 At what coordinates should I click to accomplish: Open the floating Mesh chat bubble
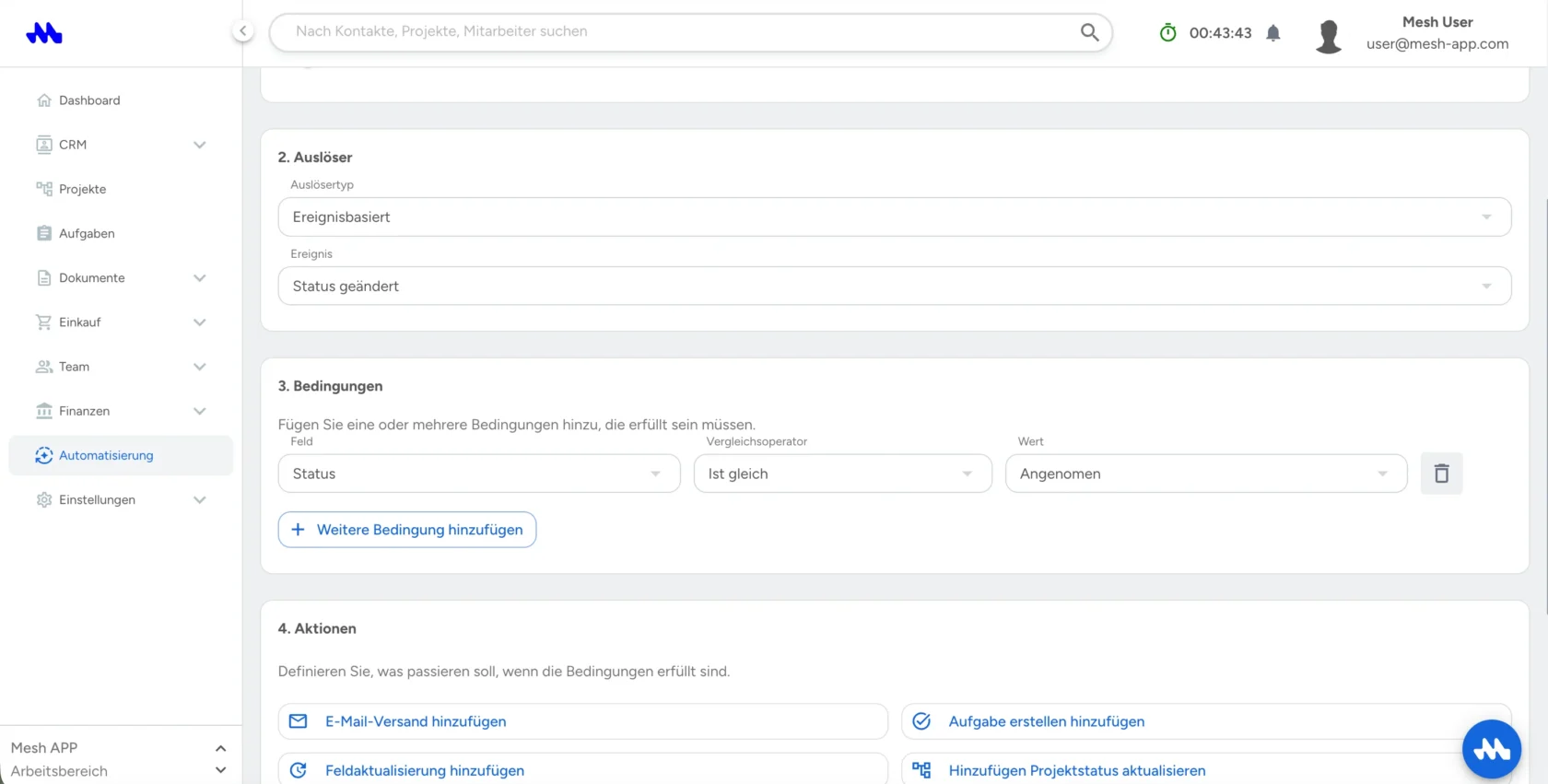[1492, 749]
